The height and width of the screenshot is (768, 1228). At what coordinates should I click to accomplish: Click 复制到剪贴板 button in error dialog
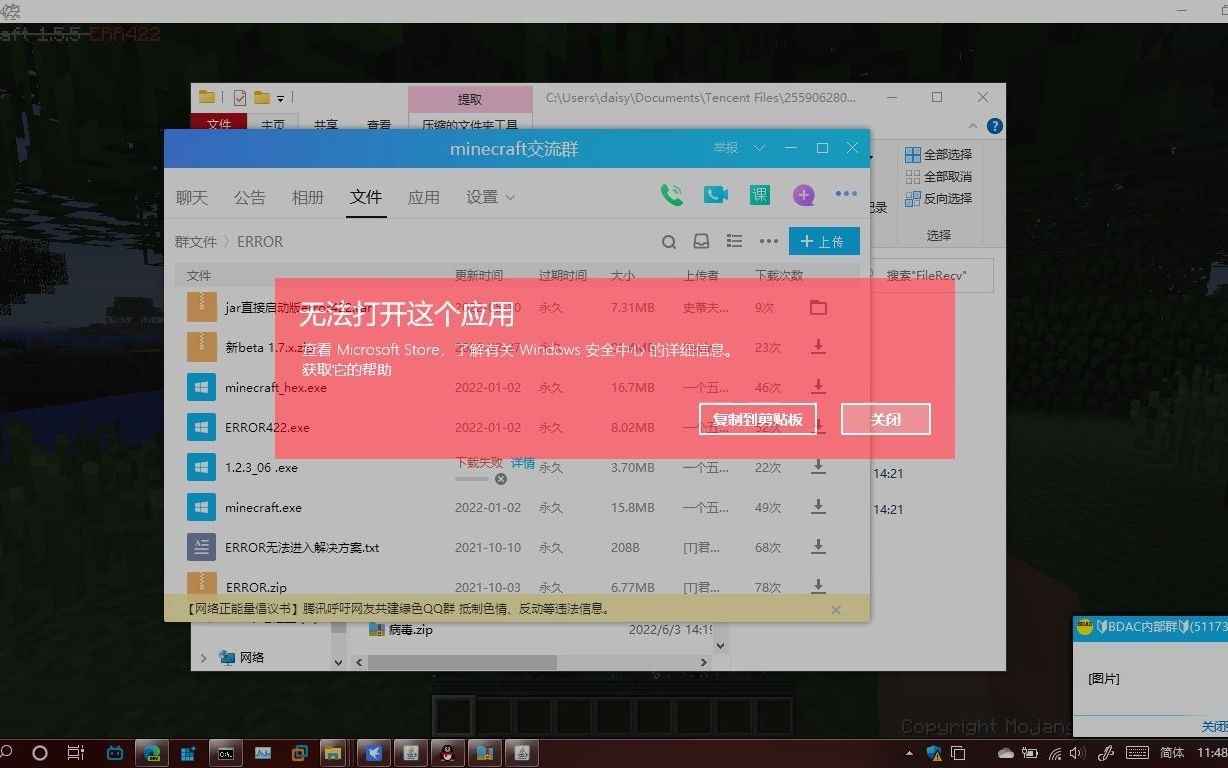click(x=758, y=419)
